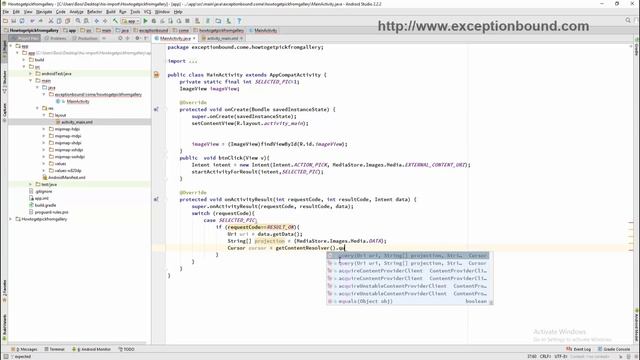The image size is (640, 360).
Task: Click the Help question mark icon
Action: (239, 21)
